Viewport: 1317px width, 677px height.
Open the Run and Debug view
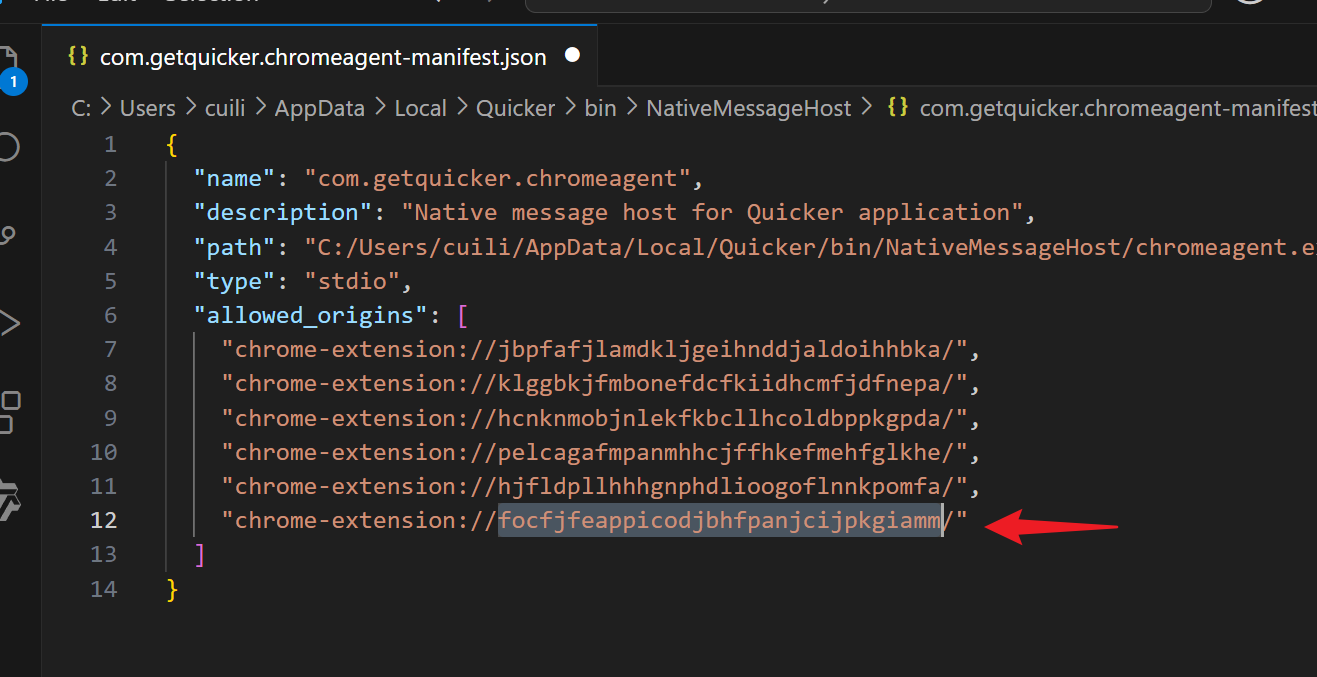(8, 323)
